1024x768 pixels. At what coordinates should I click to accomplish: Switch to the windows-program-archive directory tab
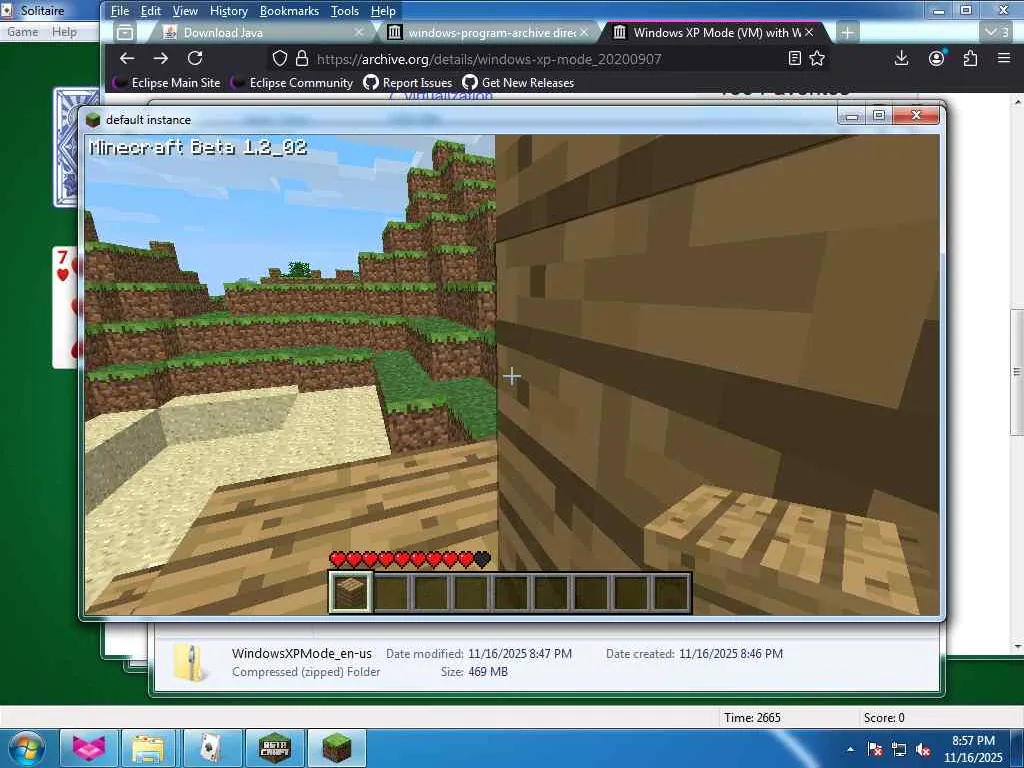tap(488, 32)
